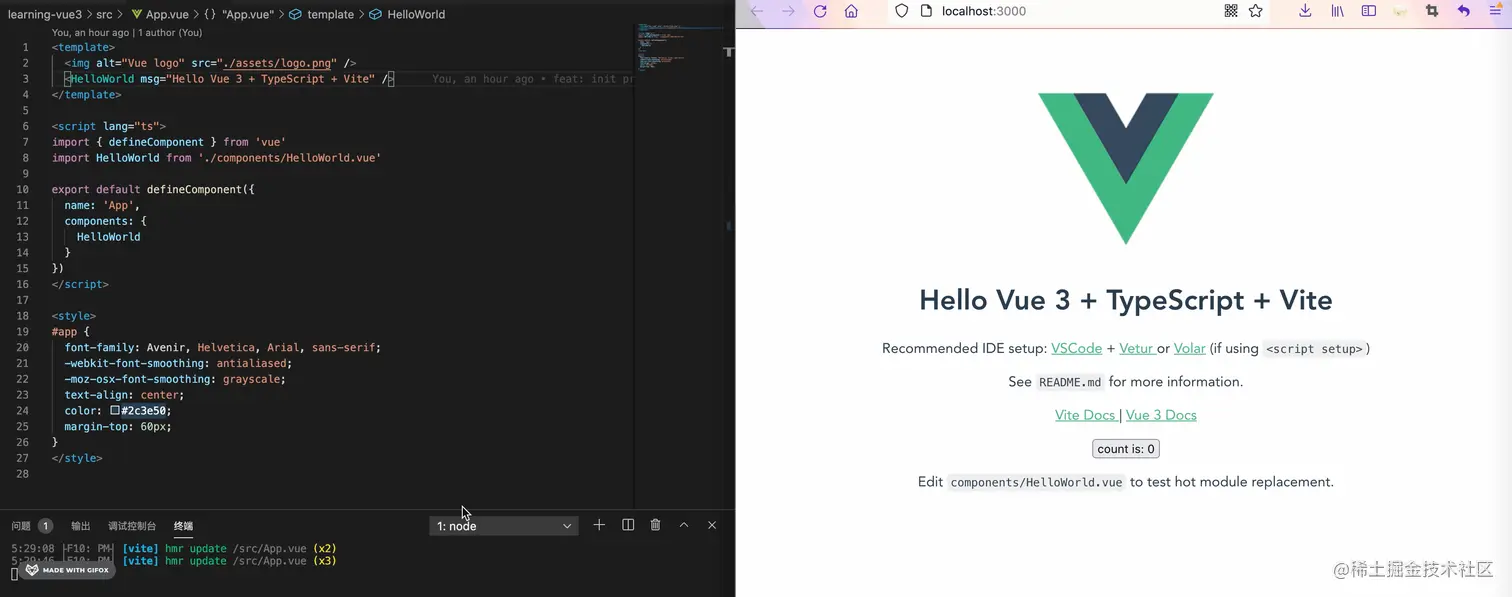Switch to the 终端 terminal tab
The width and height of the screenshot is (1512, 597).
click(183, 526)
